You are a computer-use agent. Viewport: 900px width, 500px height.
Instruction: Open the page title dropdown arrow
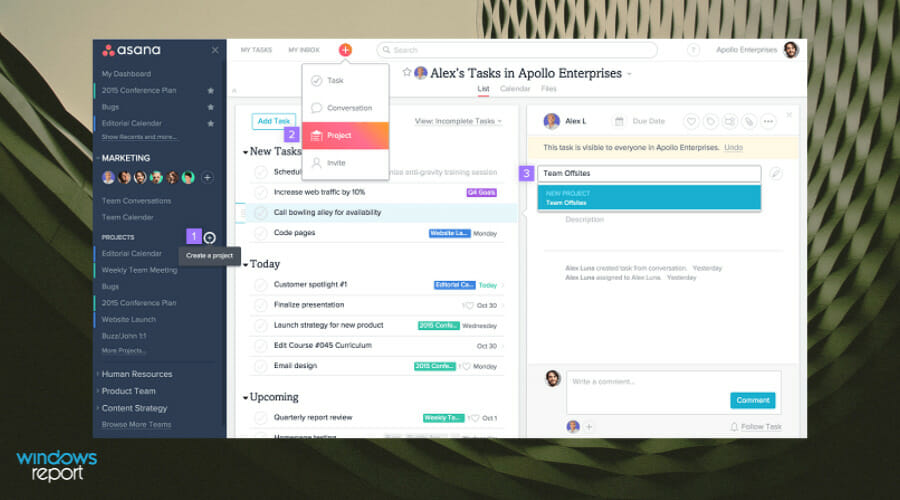[629, 74]
